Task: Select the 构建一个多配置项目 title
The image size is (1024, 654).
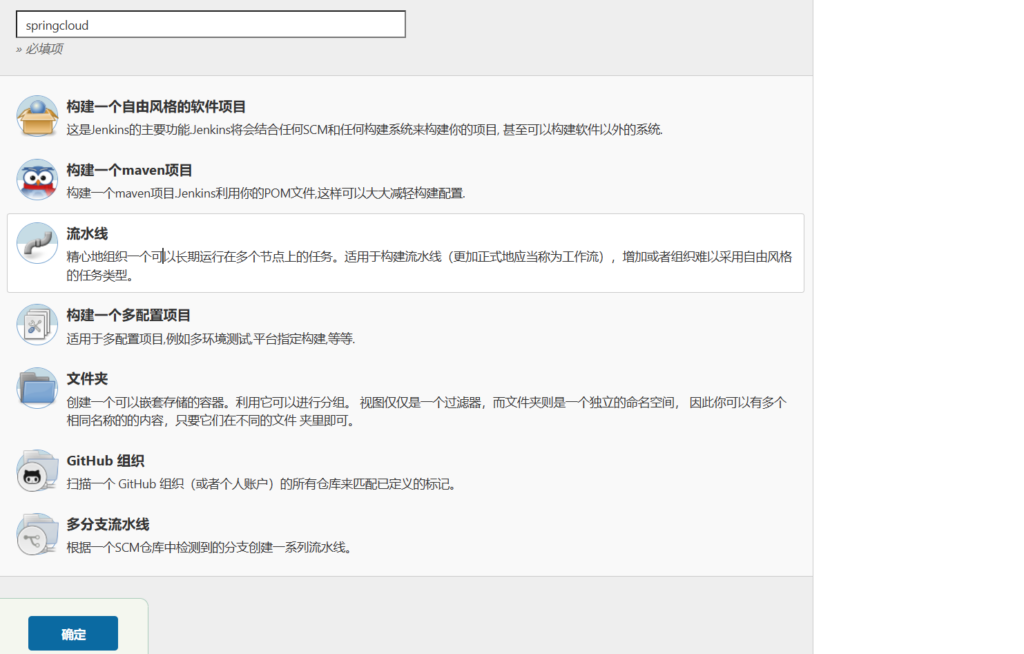Action: [128, 315]
